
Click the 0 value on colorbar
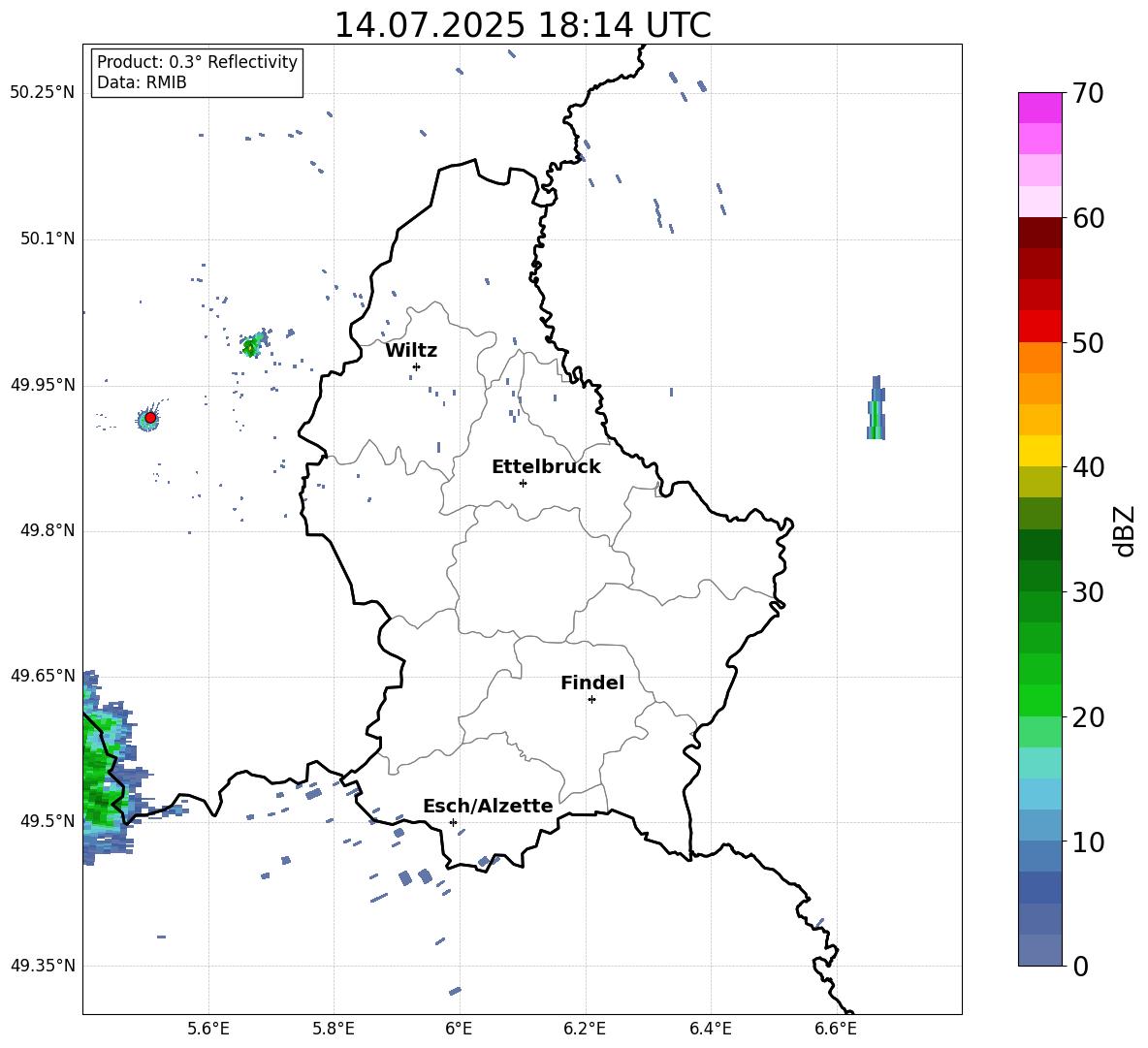point(1080,966)
